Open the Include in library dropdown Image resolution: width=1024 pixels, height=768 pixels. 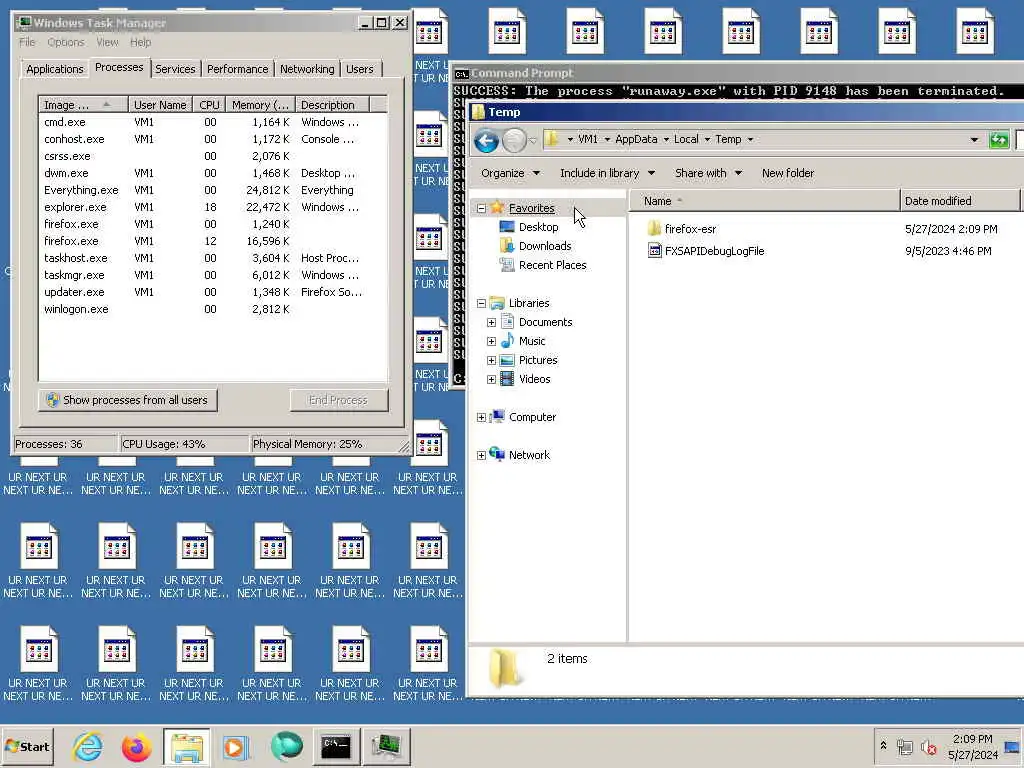607,173
